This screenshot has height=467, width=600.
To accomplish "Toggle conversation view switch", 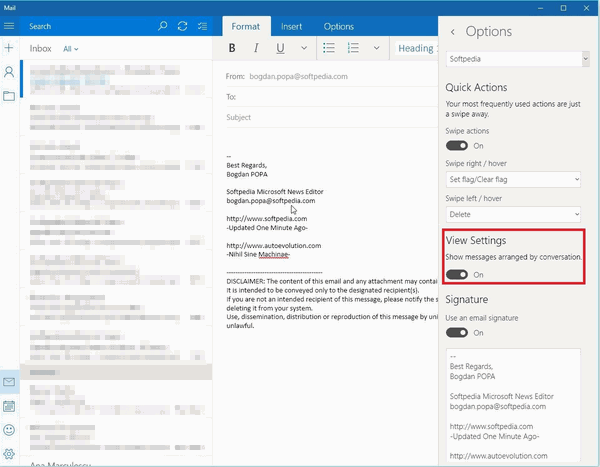I will click(x=457, y=274).
